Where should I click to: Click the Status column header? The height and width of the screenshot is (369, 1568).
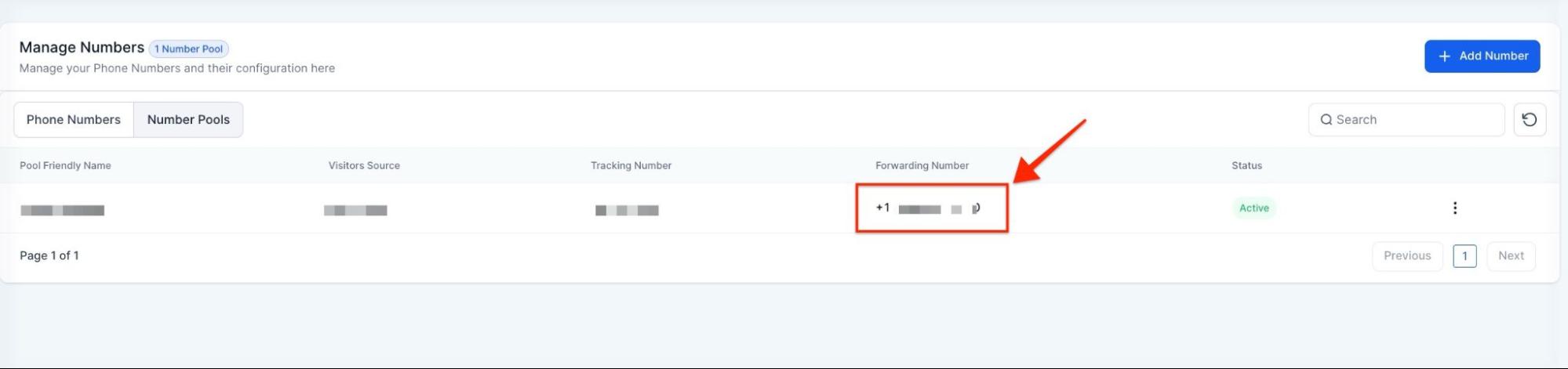click(x=1246, y=165)
